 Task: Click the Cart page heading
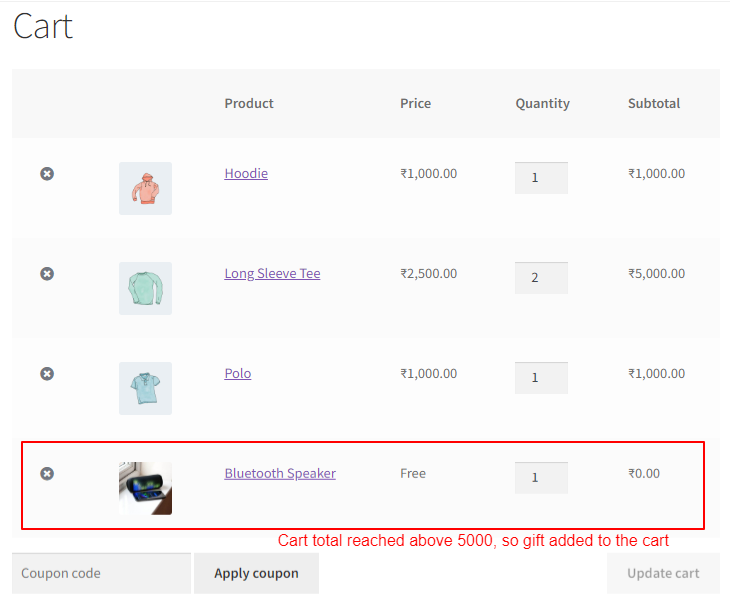pos(43,26)
